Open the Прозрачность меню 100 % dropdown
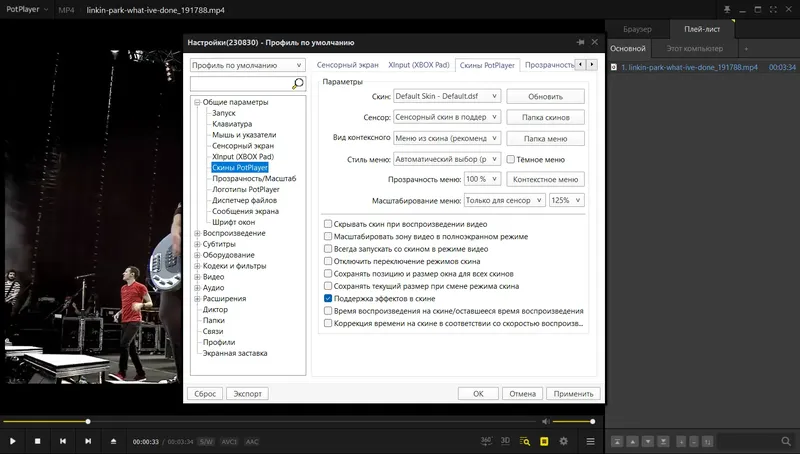 pos(482,179)
